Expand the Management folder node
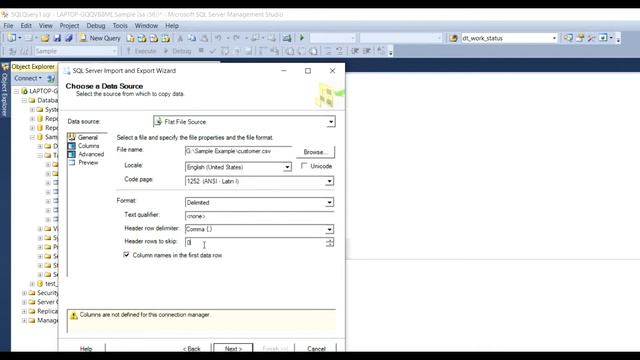640x360 pixels. coord(24,320)
